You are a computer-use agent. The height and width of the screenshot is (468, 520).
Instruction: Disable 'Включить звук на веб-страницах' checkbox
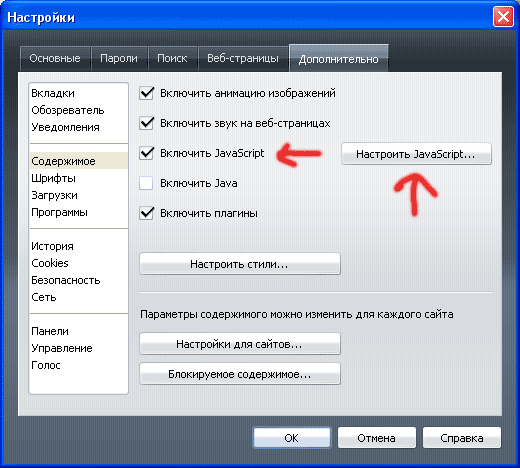point(146,123)
